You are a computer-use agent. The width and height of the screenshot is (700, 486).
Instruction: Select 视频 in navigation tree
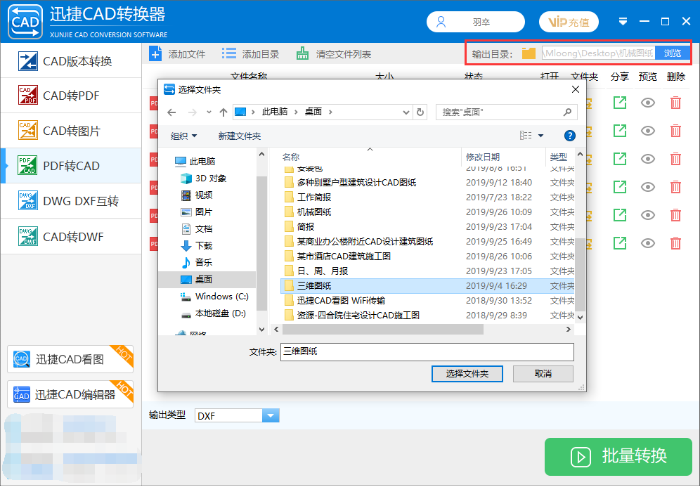click(x=197, y=195)
